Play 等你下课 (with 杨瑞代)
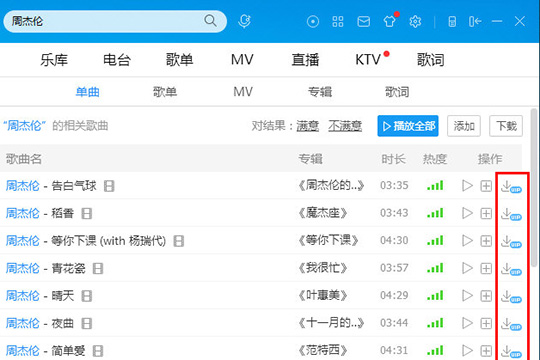Viewport: 540px width, 360px height. point(467,240)
